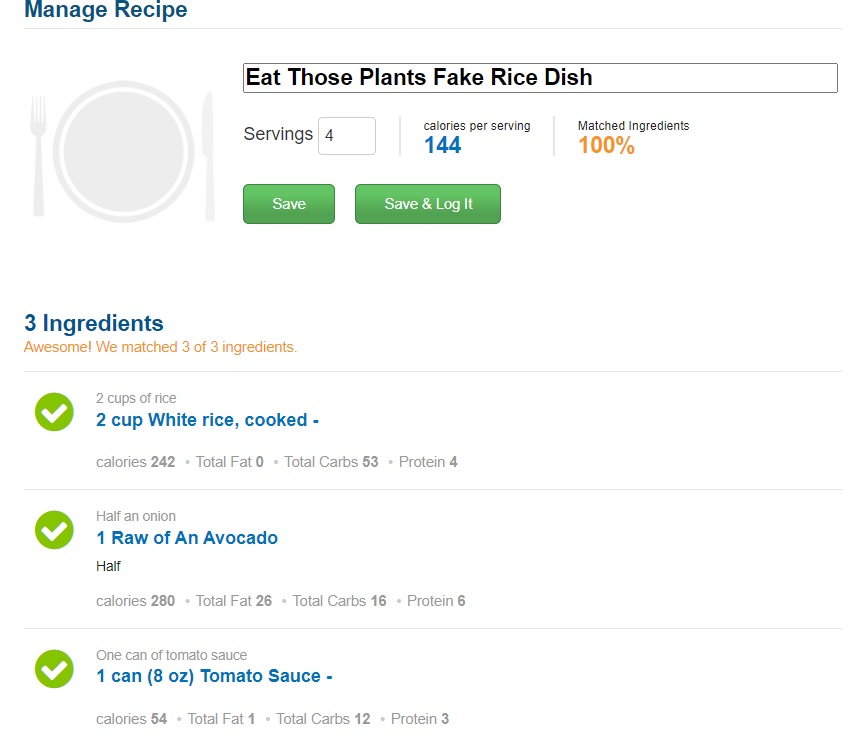Click the 144 calories per serving value
857x743 pixels.
coord(443,145)
